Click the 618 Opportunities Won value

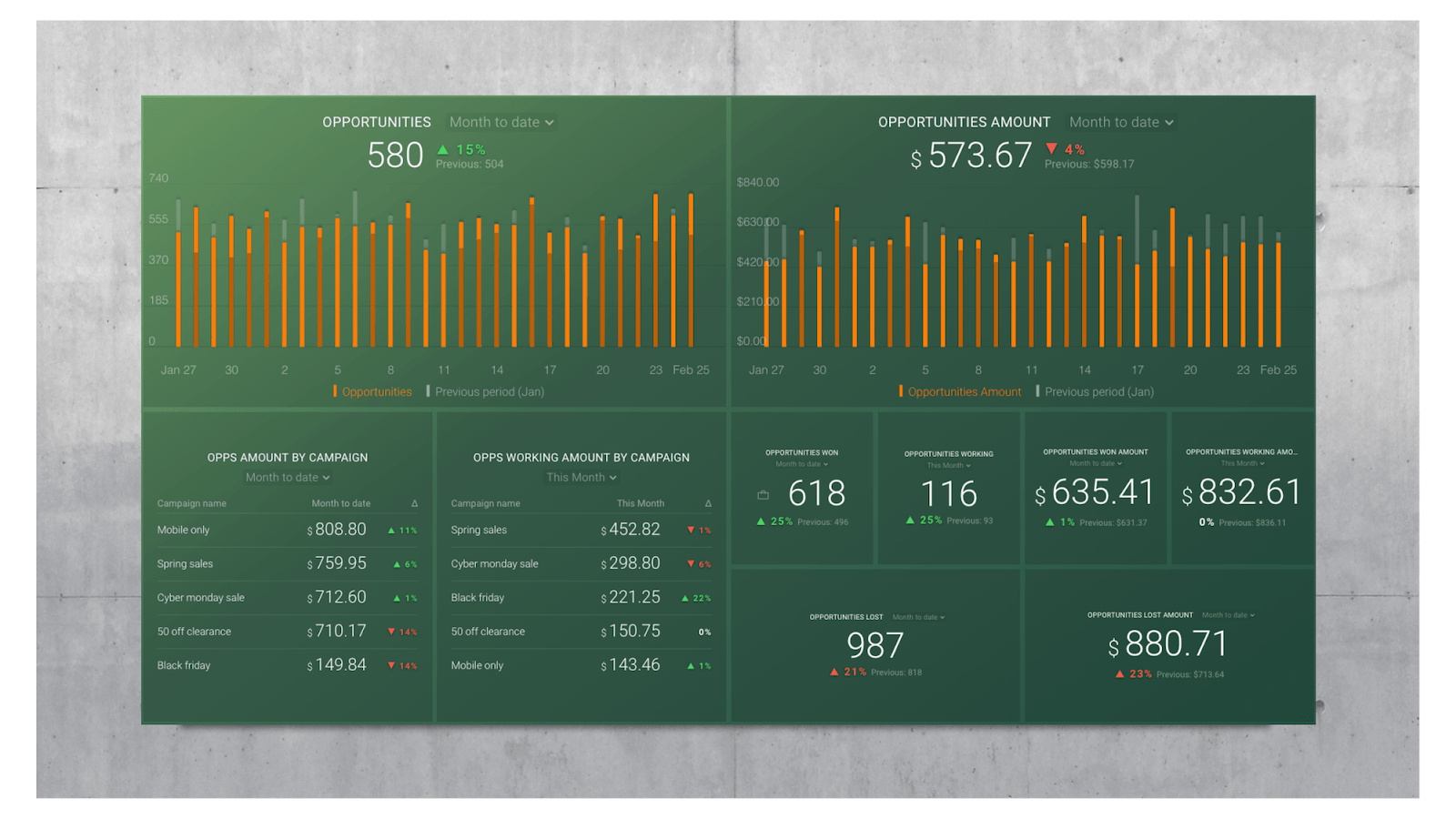(x=816, y=493)
